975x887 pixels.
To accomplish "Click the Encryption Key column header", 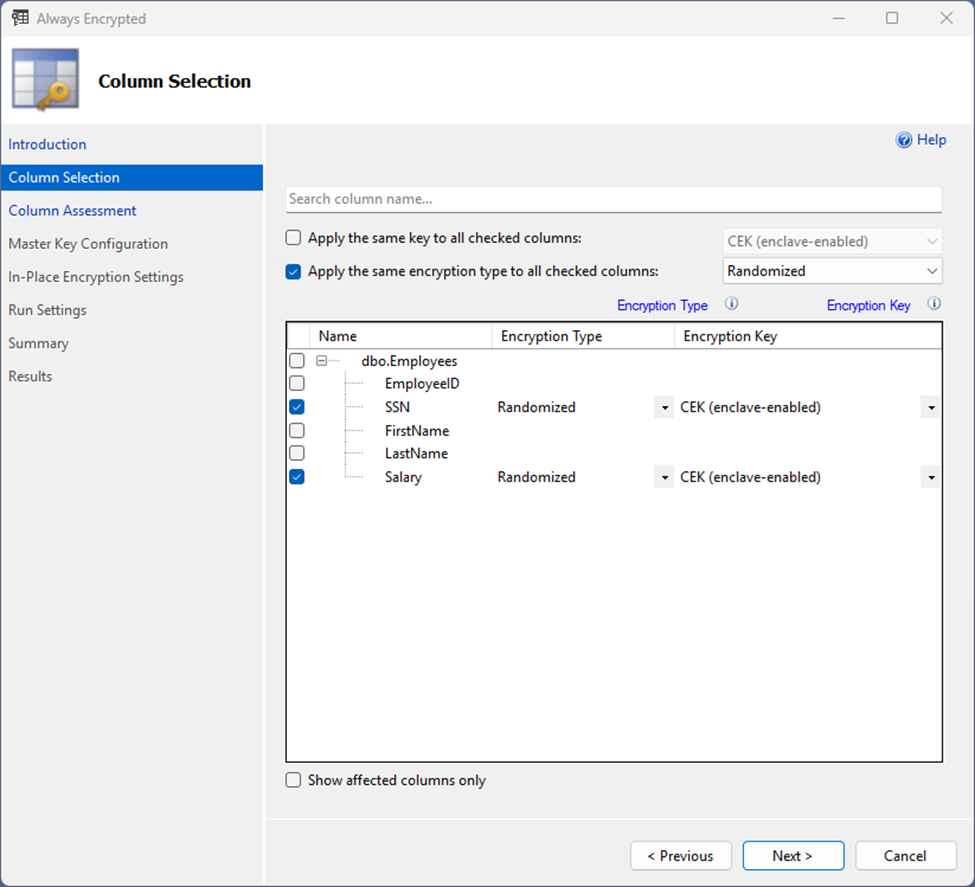I will pos(808,336).
